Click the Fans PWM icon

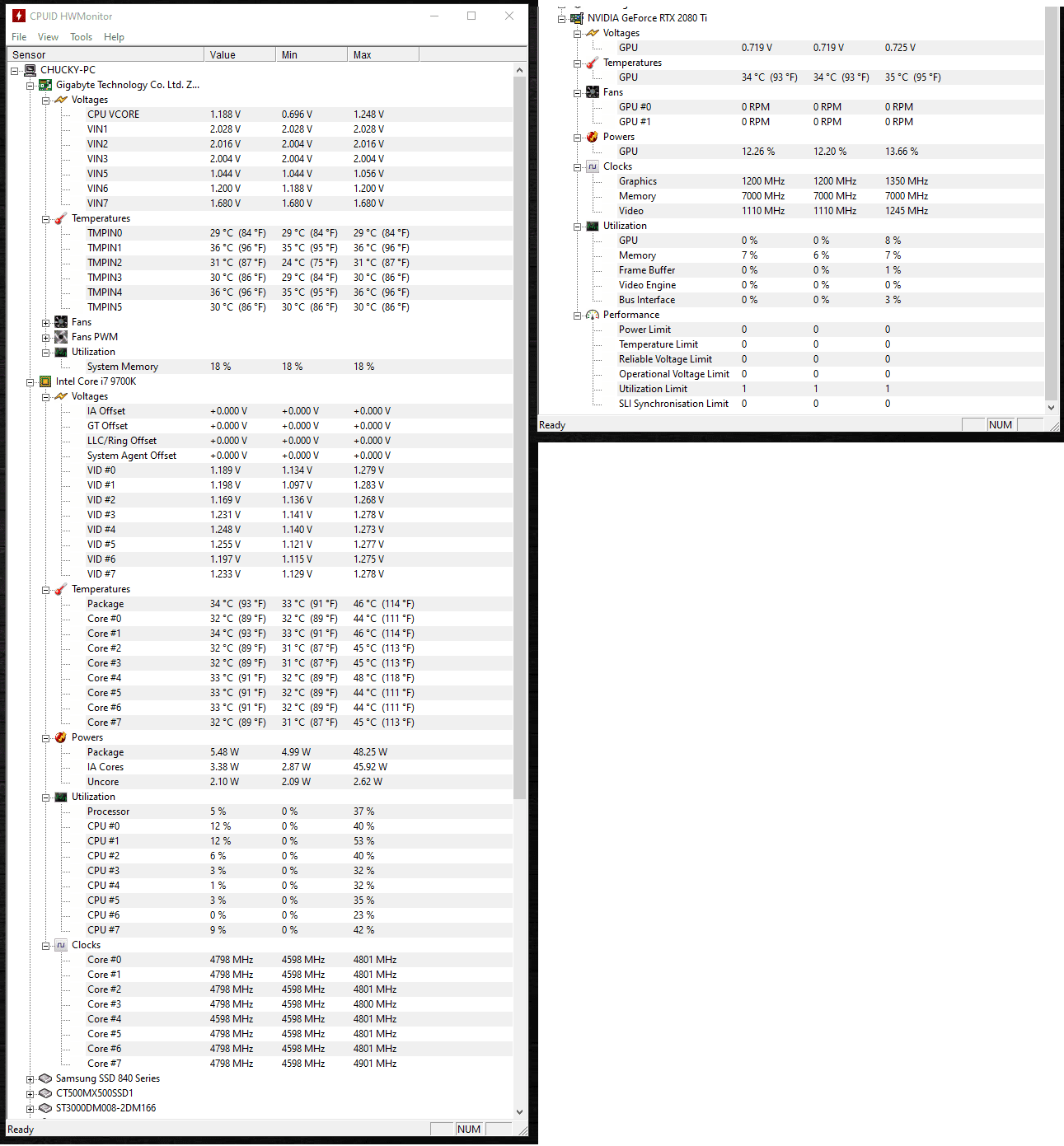61,337
